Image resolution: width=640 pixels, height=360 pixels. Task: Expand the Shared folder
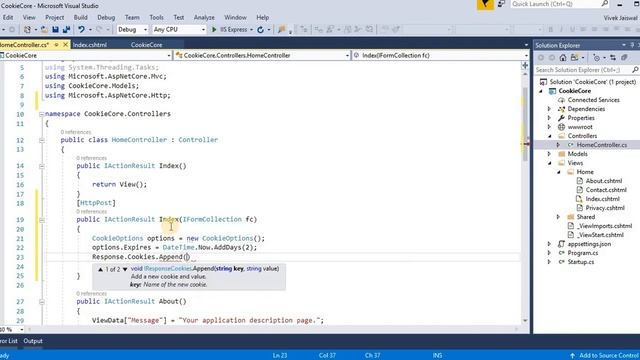(558, 217)
